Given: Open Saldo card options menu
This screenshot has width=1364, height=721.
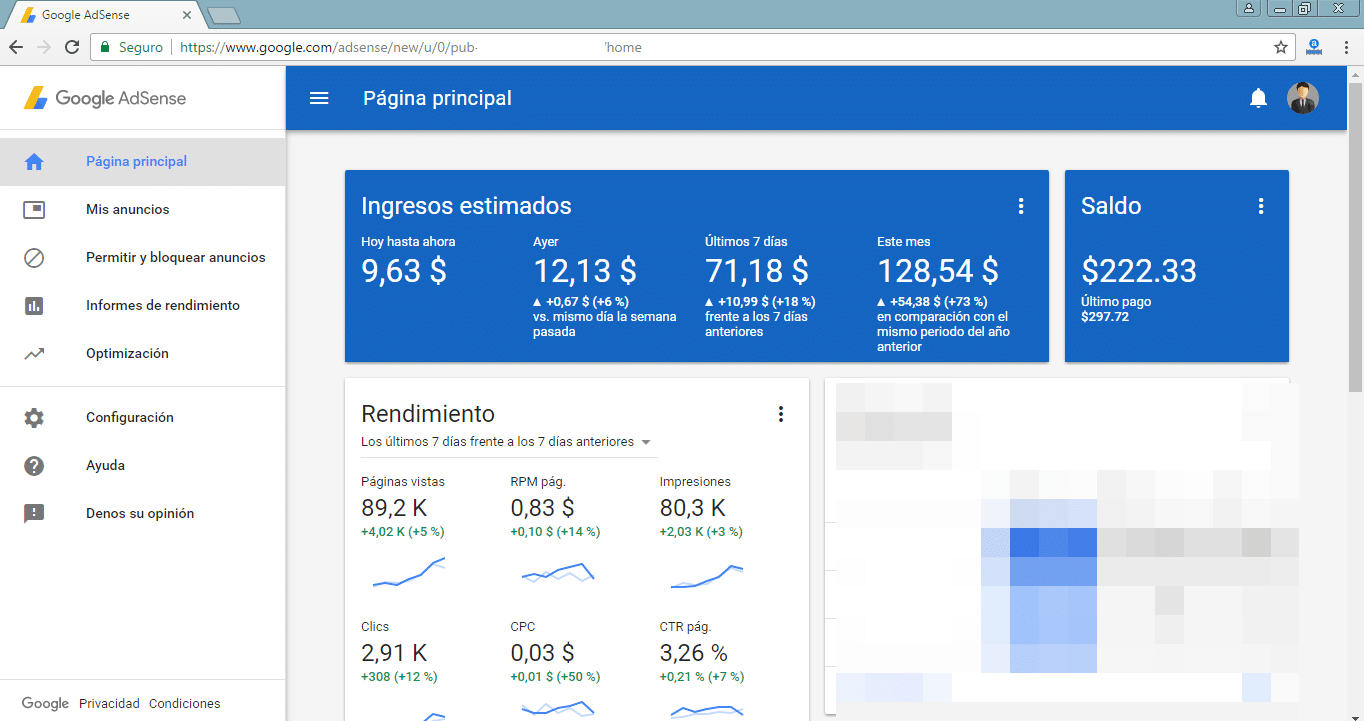Looking at the screenshot, I should coord(1261,206).
